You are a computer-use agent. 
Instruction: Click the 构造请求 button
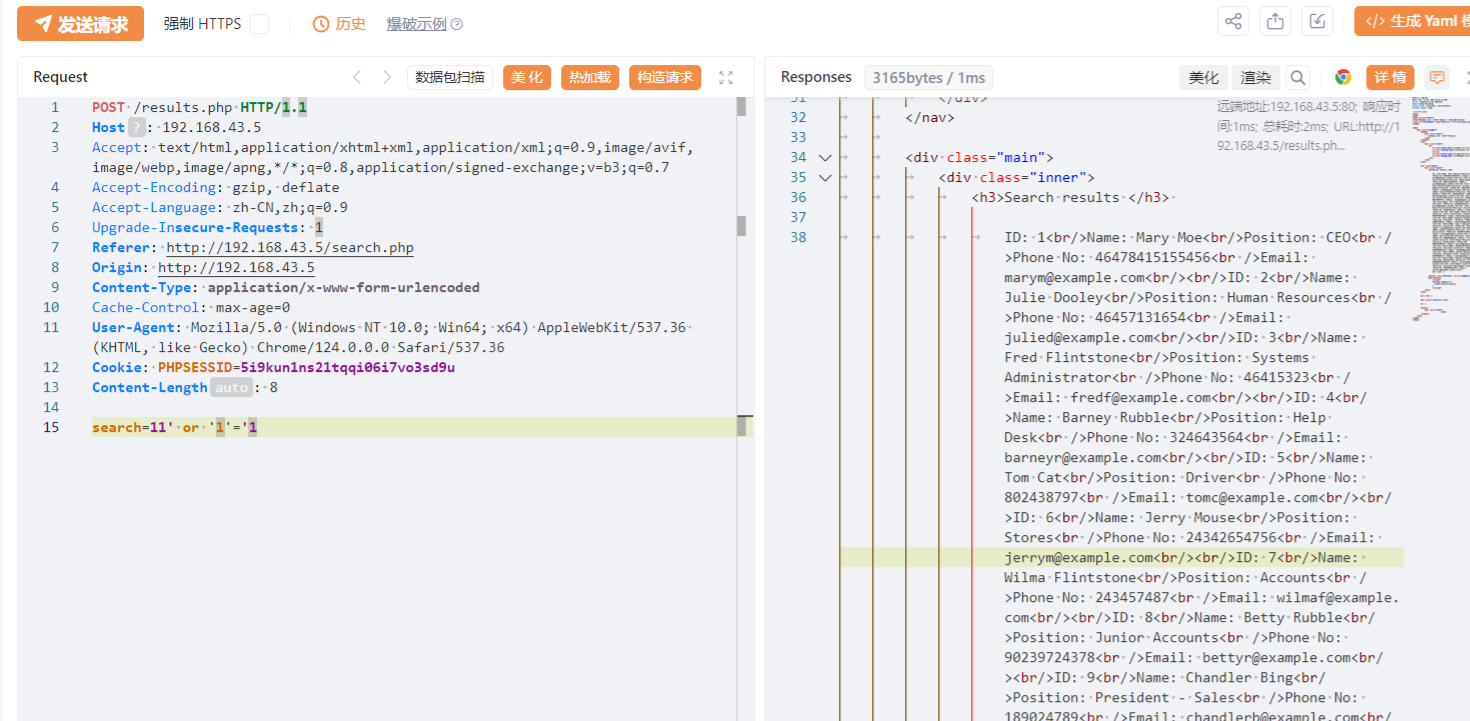pos(665,77)
